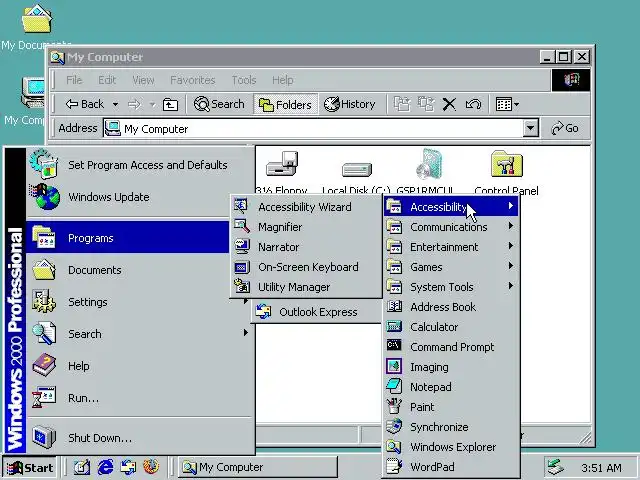Open Utility Manager
Viewport: 640px width, 480px height.
(306, 287)
